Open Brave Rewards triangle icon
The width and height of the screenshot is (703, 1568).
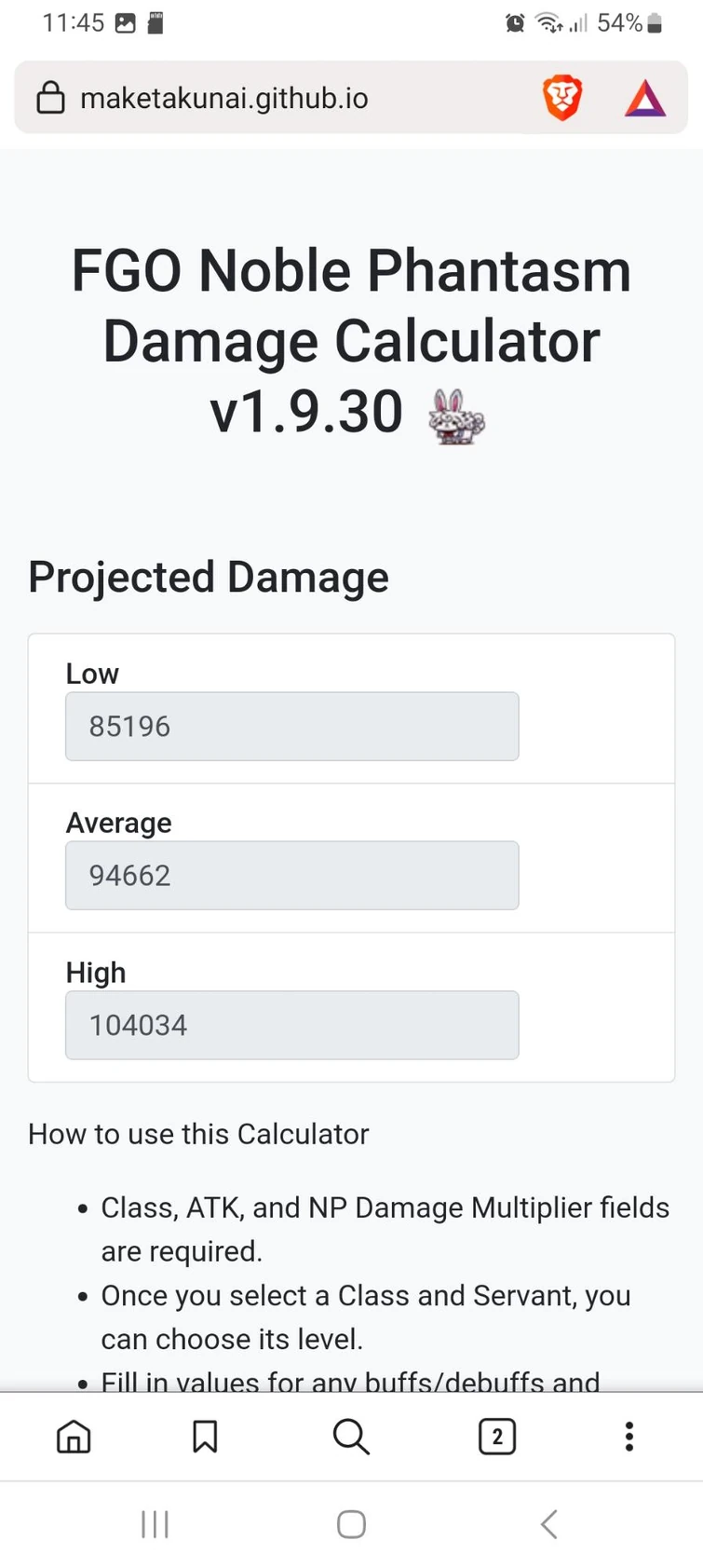click(644, 97)
